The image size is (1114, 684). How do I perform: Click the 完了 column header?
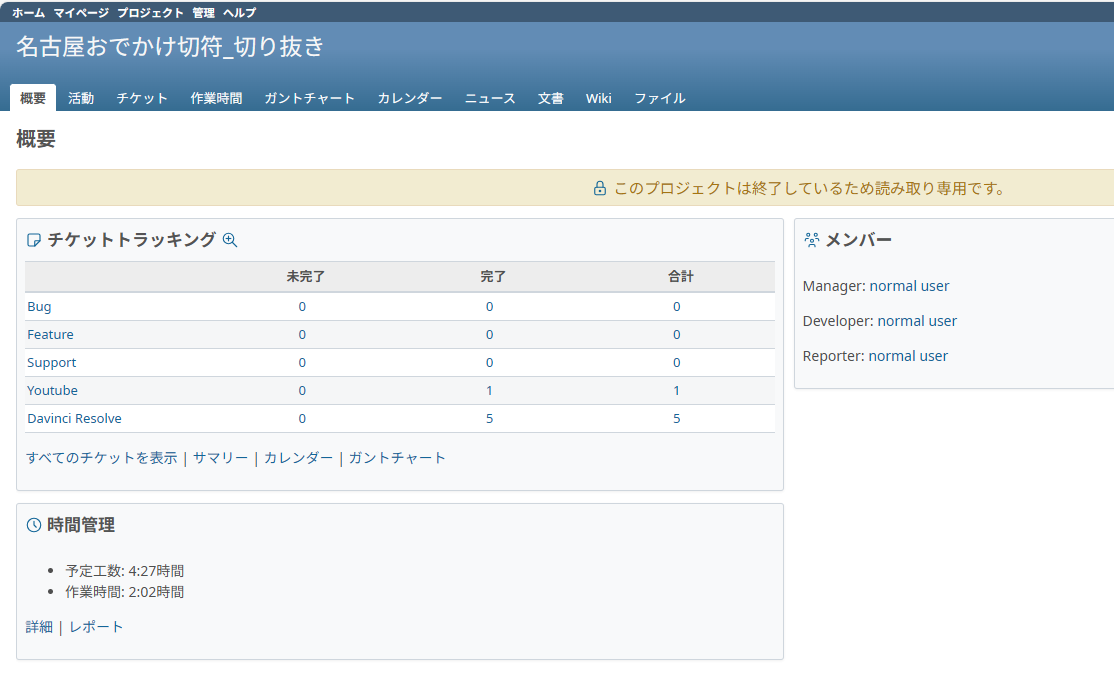492,276
